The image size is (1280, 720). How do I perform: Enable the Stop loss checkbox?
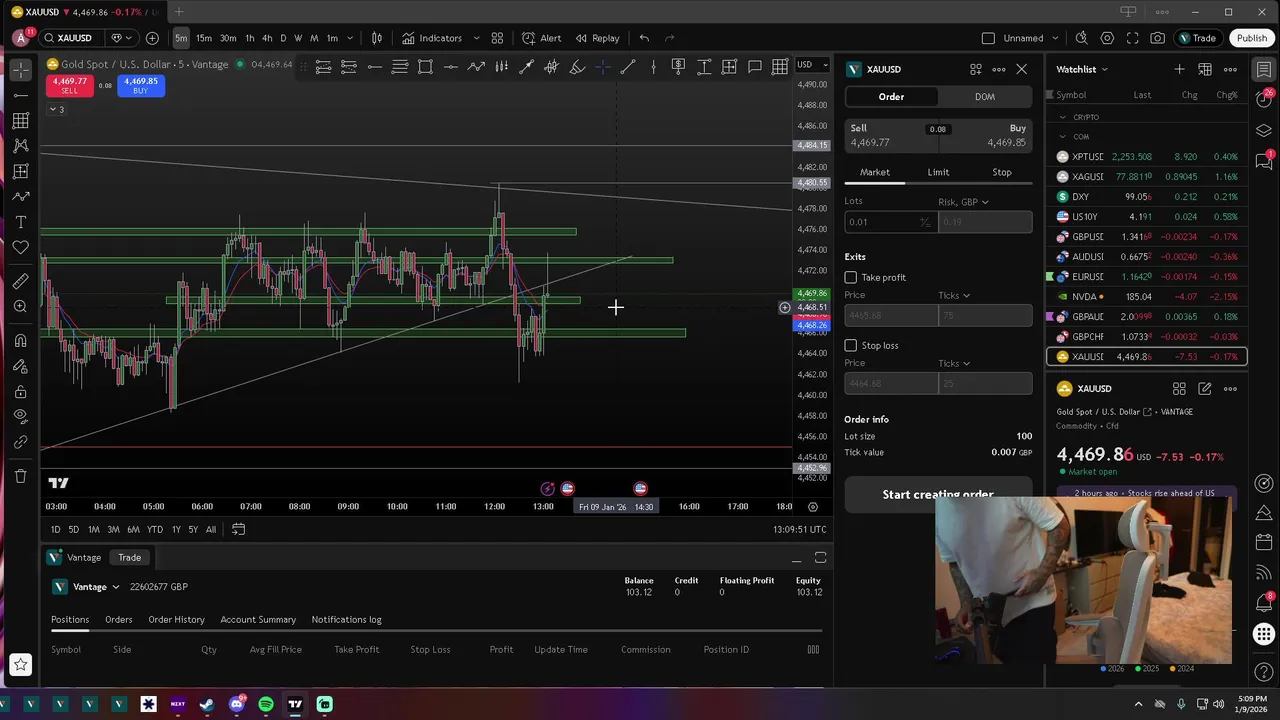[851, 345]
